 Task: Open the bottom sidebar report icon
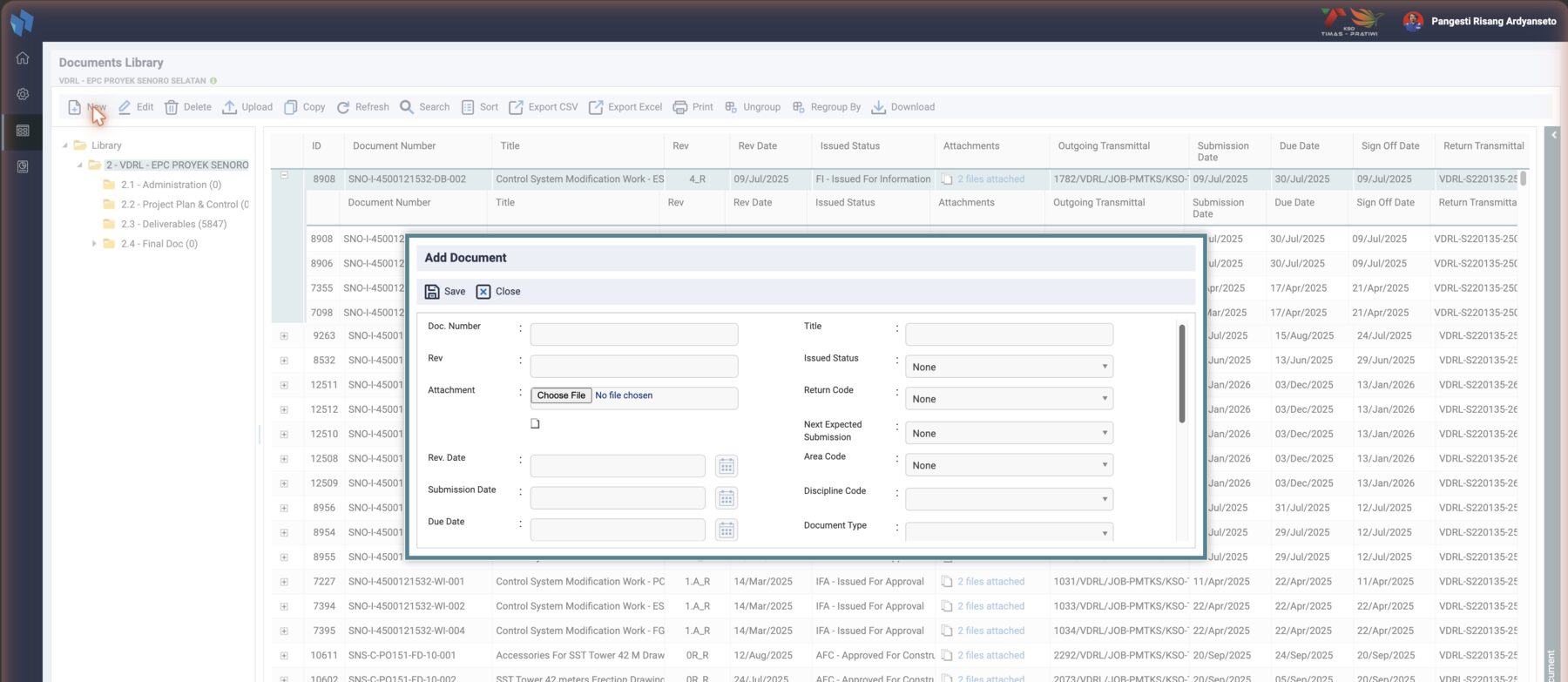pos(23,166)
